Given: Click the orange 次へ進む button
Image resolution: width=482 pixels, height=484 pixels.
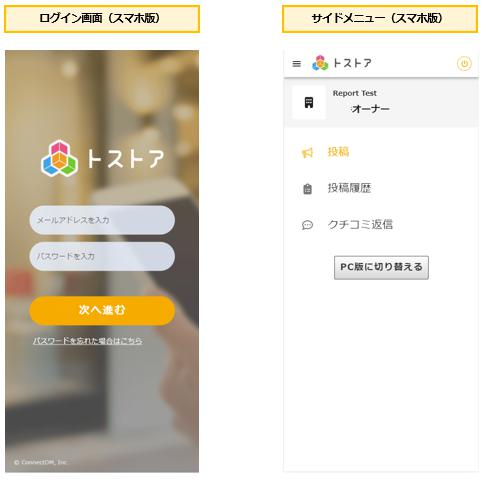Looking at the screenshot, I should point(102,310).
